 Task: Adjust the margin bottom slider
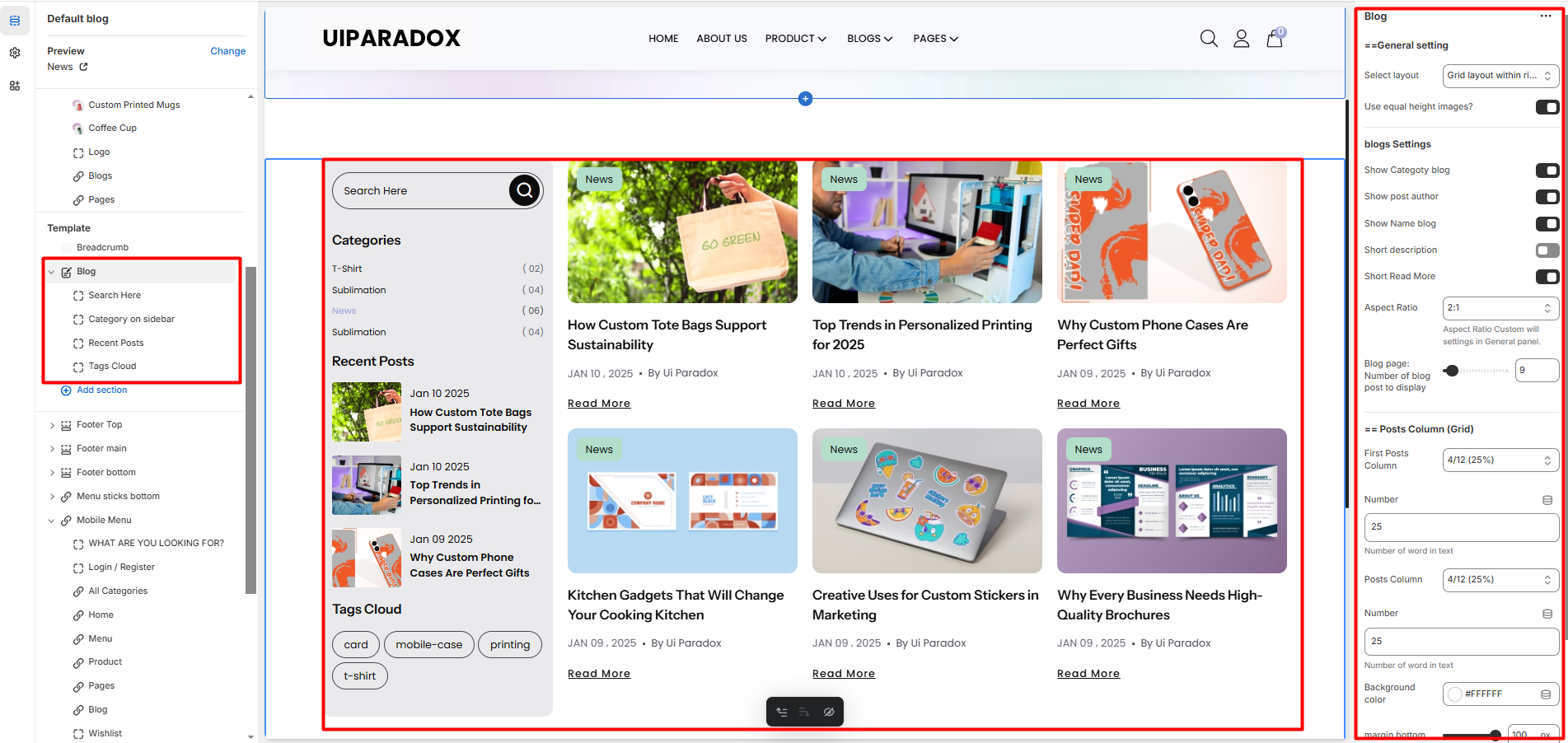pyautogui.click(x=1495, y=735)
